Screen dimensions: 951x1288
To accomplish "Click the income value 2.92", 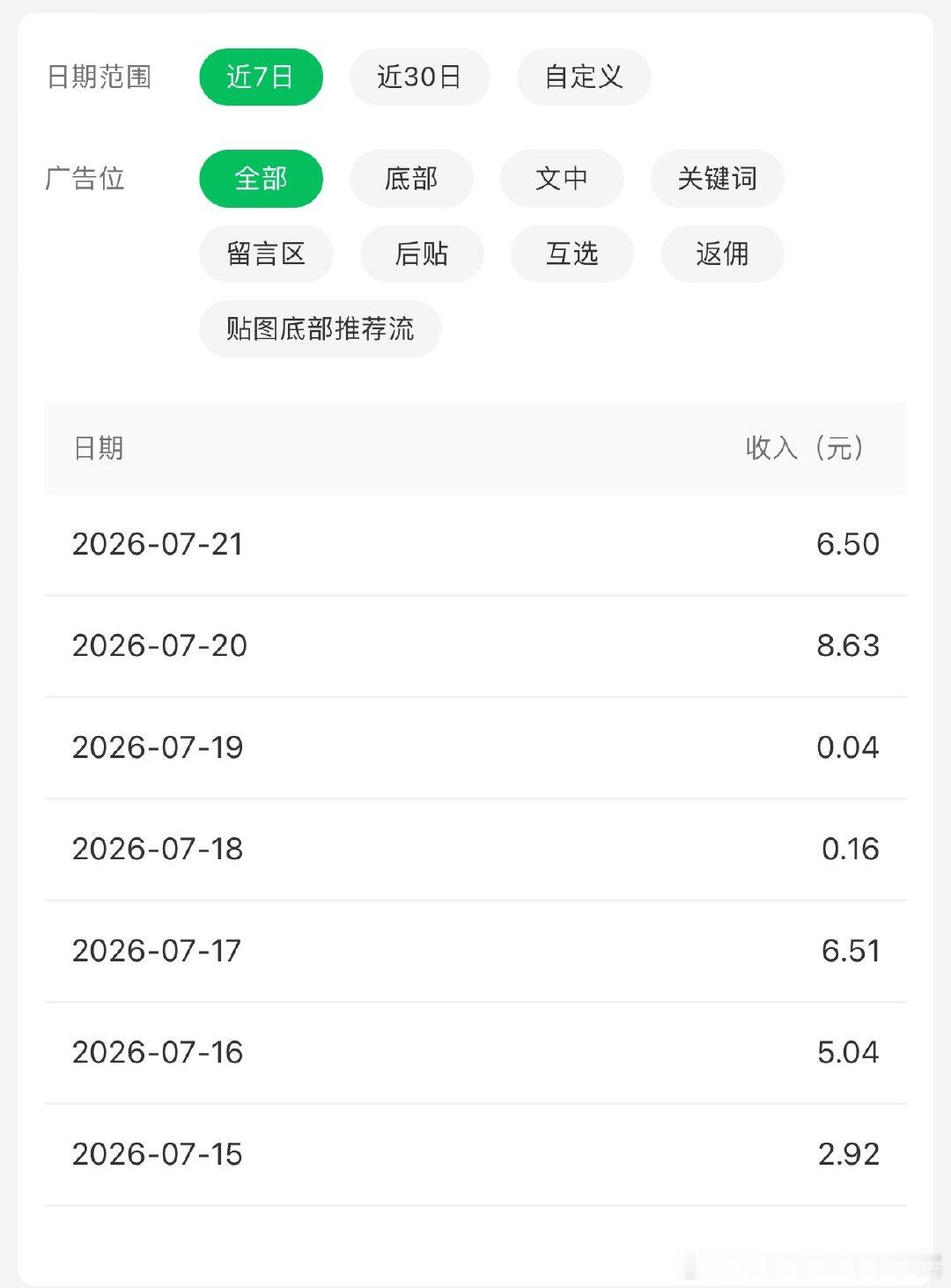I will click(x=849, y=1154).
